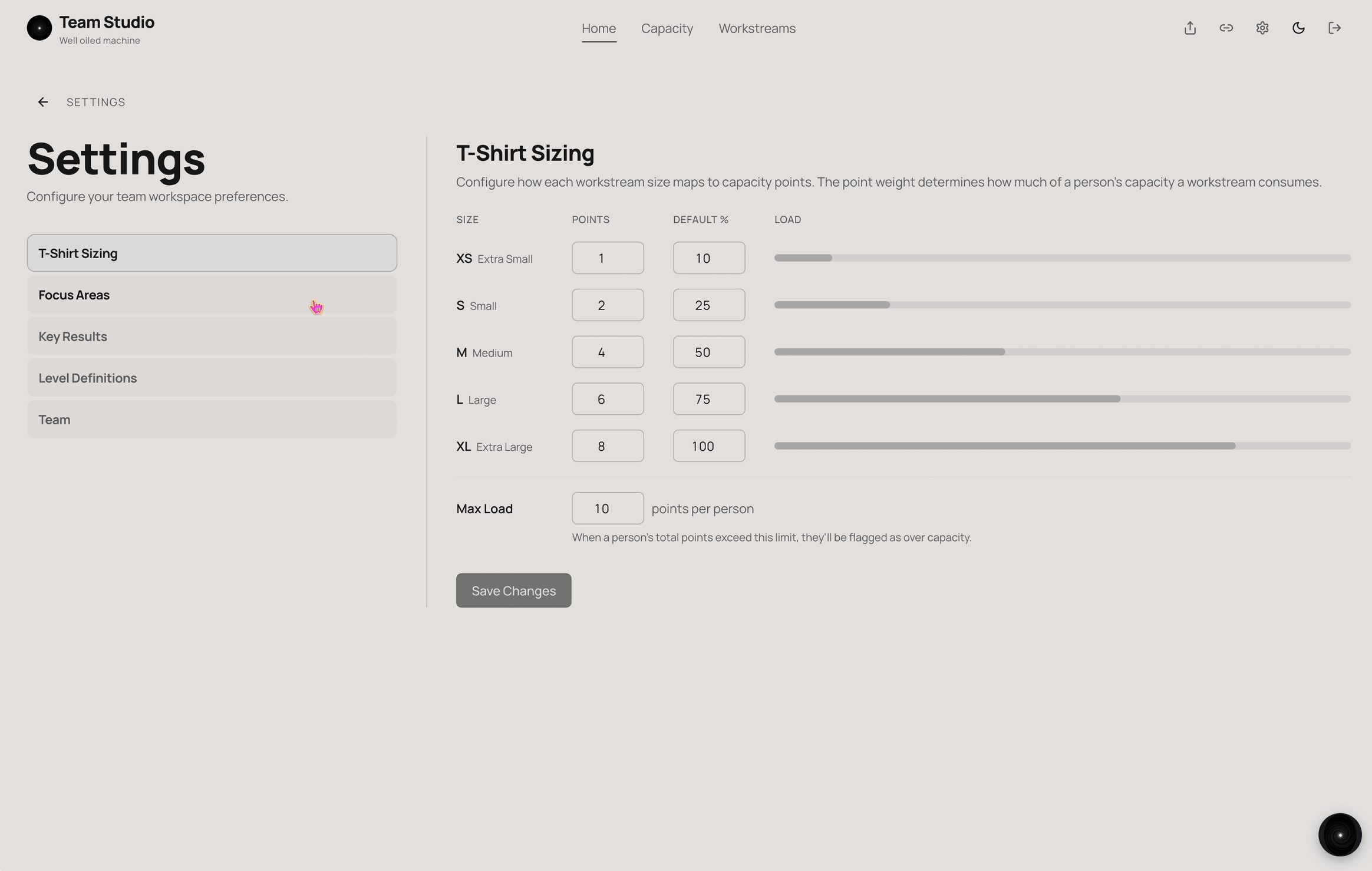This screenshot has height=871, width=1372.
Task: Edit the Max Load points field
Action: [x=606, y=507]
